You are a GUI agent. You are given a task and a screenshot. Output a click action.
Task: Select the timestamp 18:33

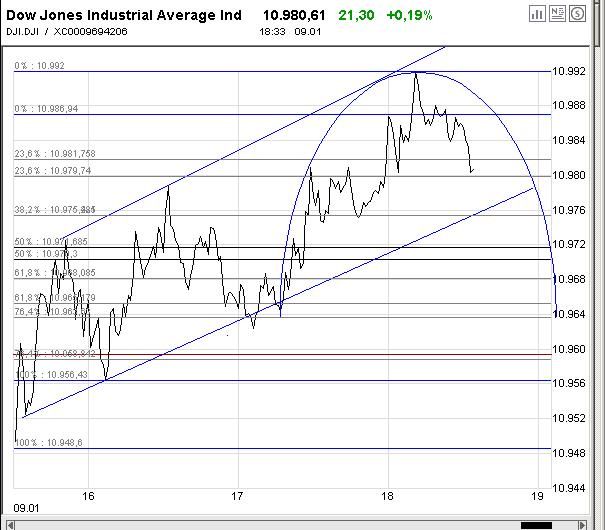point(272,32)
